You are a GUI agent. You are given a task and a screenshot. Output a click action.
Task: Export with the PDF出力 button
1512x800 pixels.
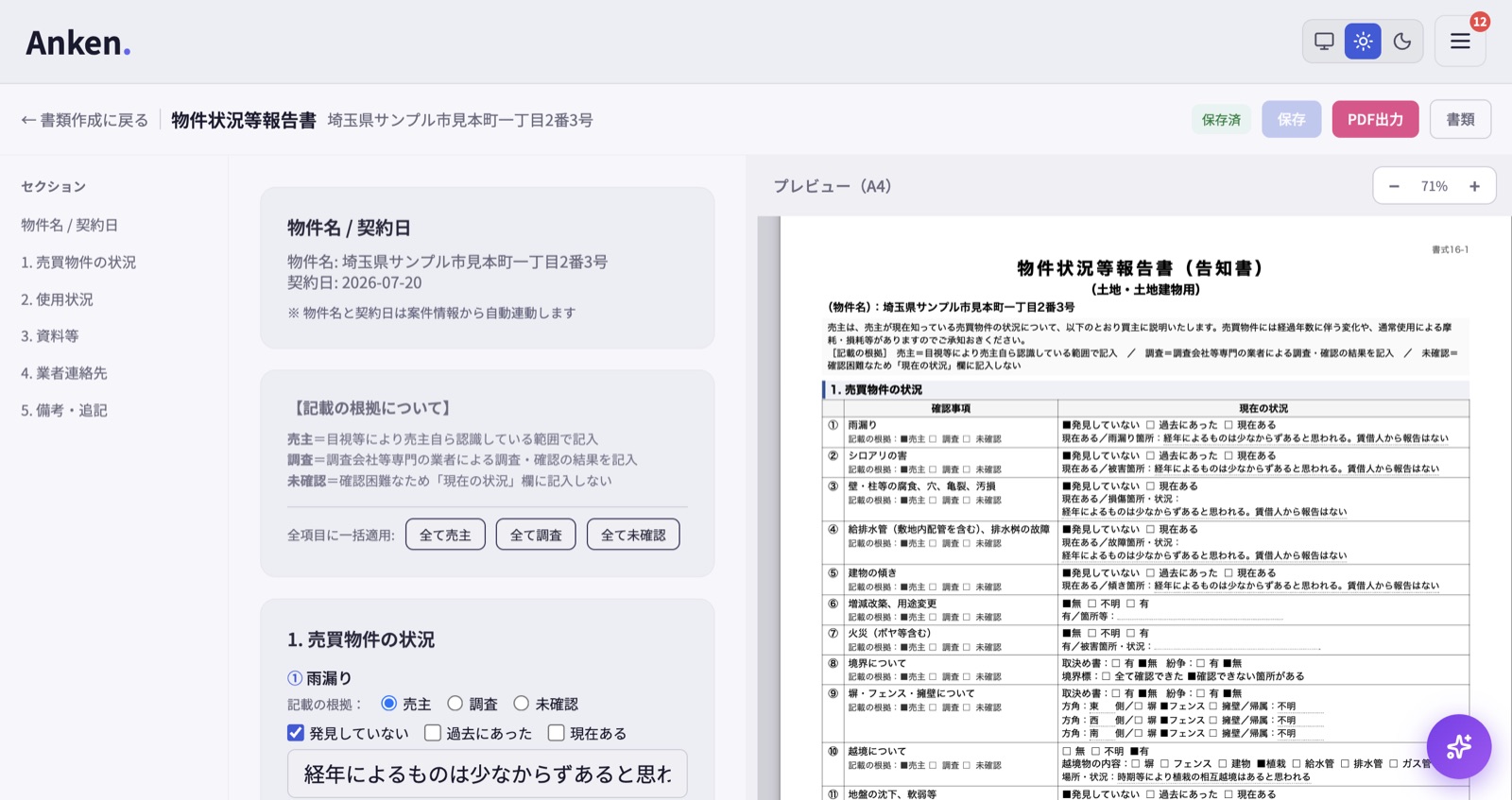click(x=1375, y=119)
